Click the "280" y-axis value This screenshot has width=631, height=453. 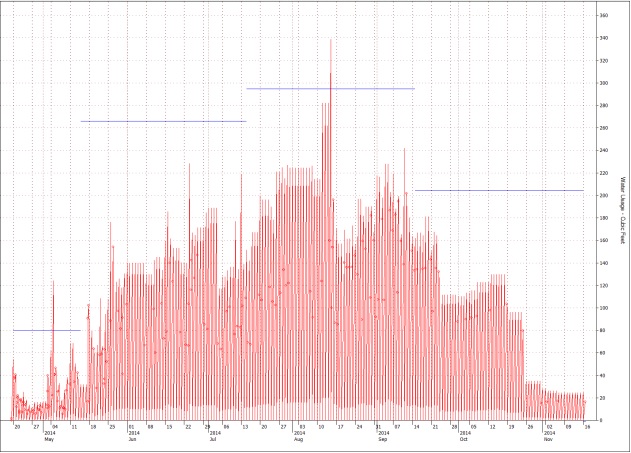604,106
